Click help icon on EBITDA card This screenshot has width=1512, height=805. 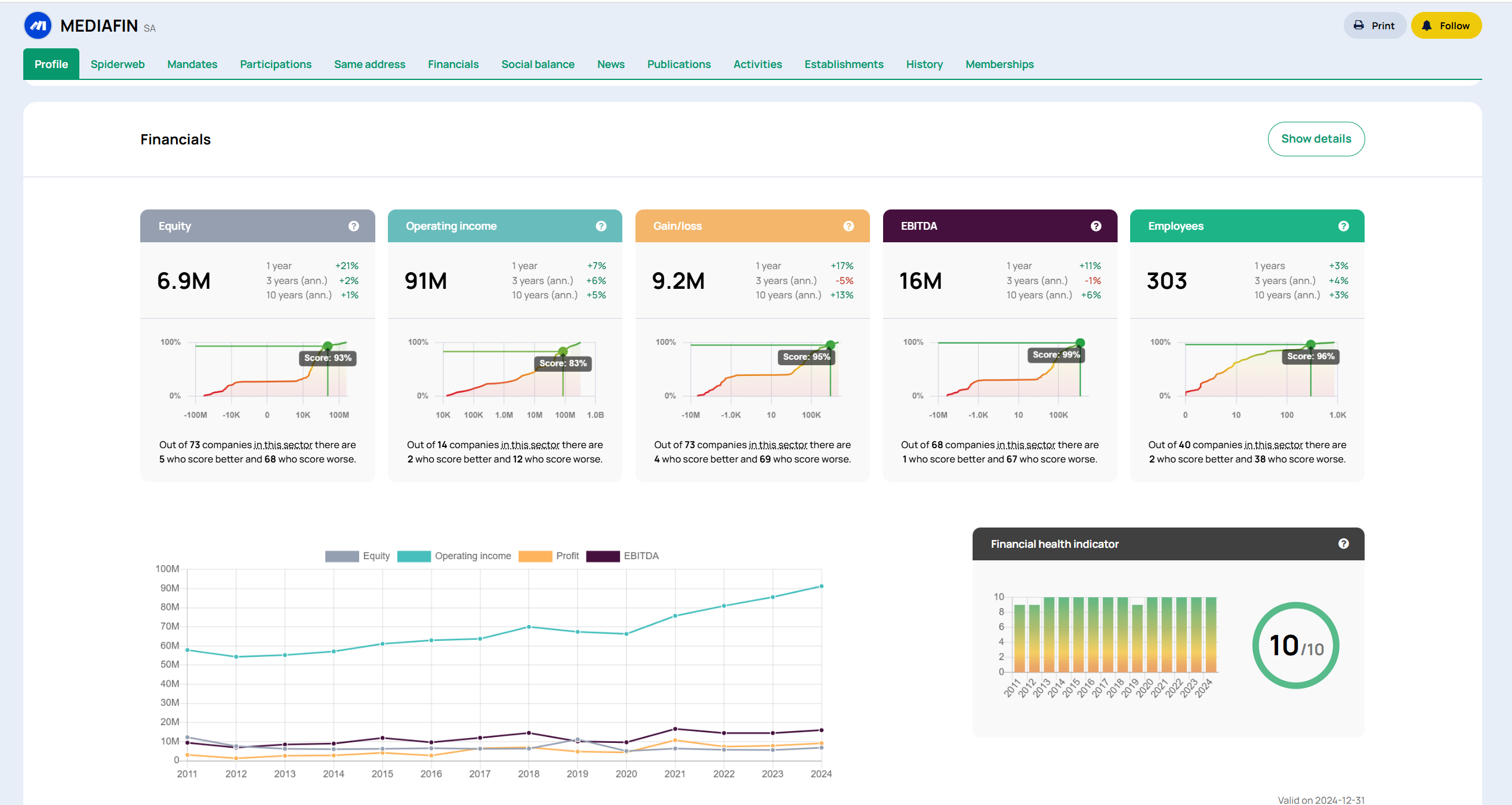pos(1096,226)
